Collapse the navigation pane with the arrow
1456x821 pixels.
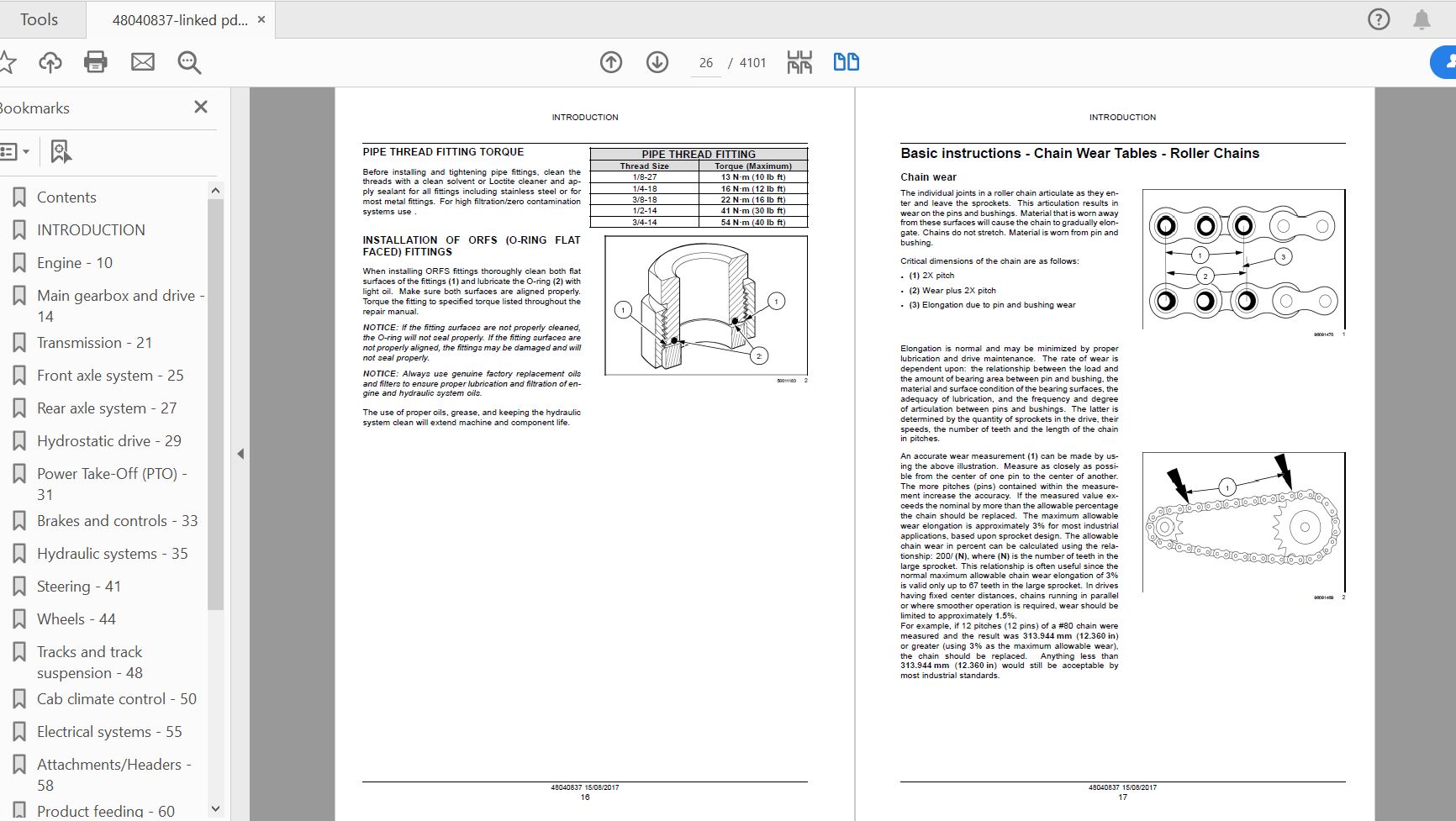point(240,454)
